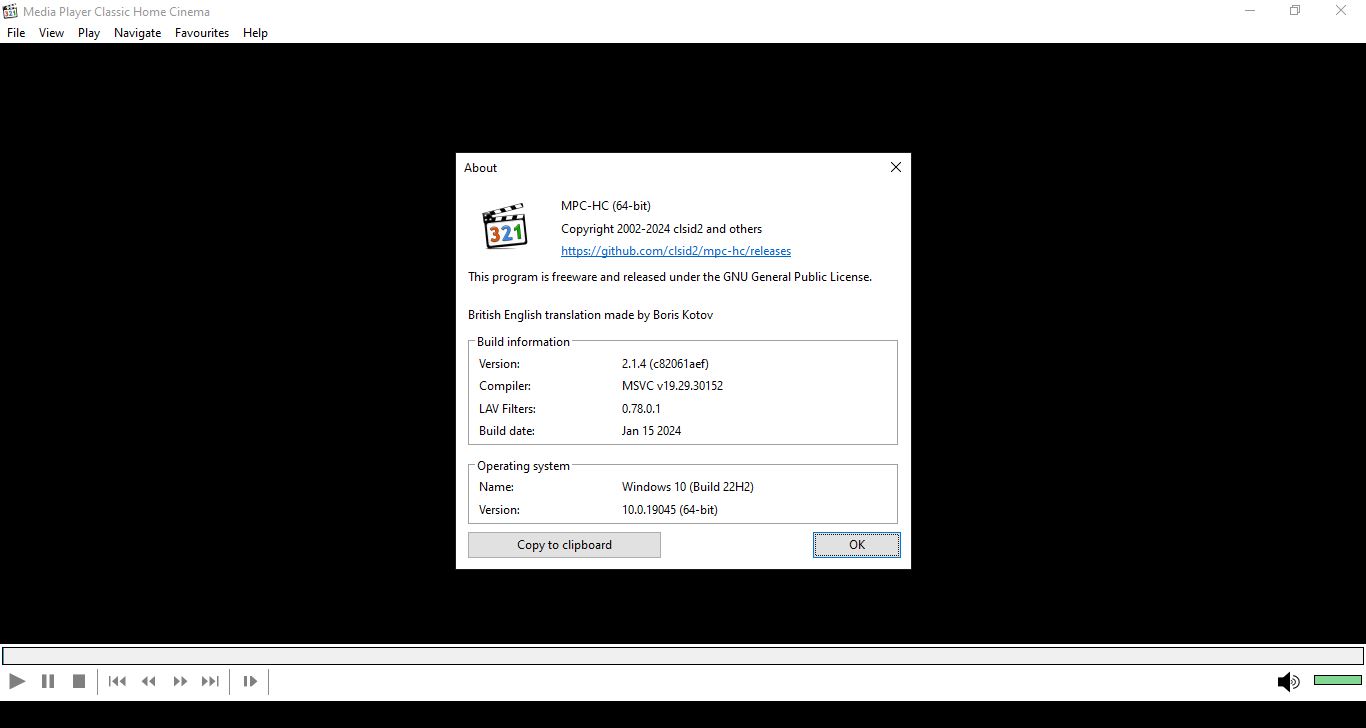This screenshot has width=1366, height=728.
Task: Click the app icon in title bar
Action: [x=10, y=11]
